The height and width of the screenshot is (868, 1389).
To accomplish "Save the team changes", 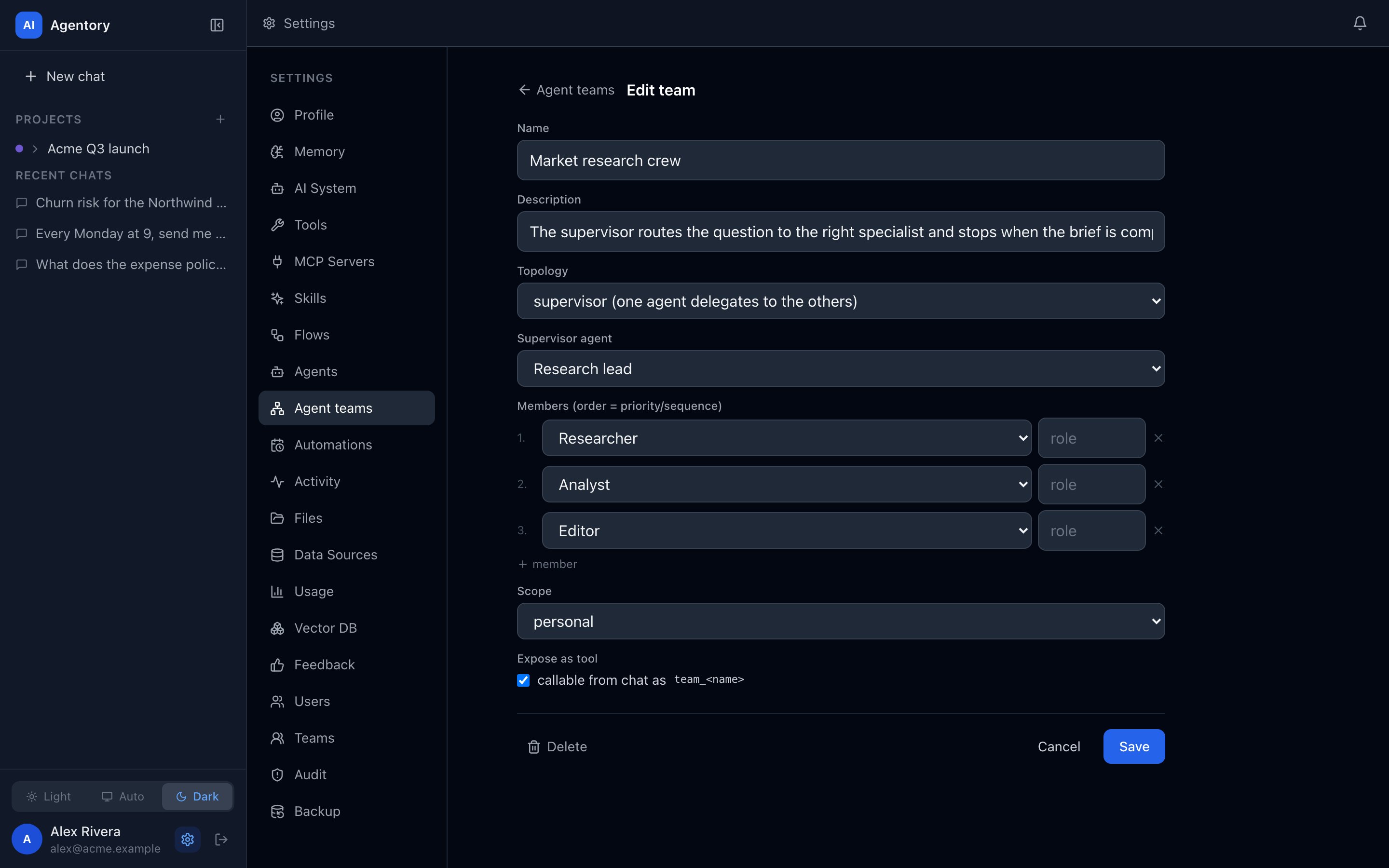I will pyautogui.click(x=1133, y=746).
